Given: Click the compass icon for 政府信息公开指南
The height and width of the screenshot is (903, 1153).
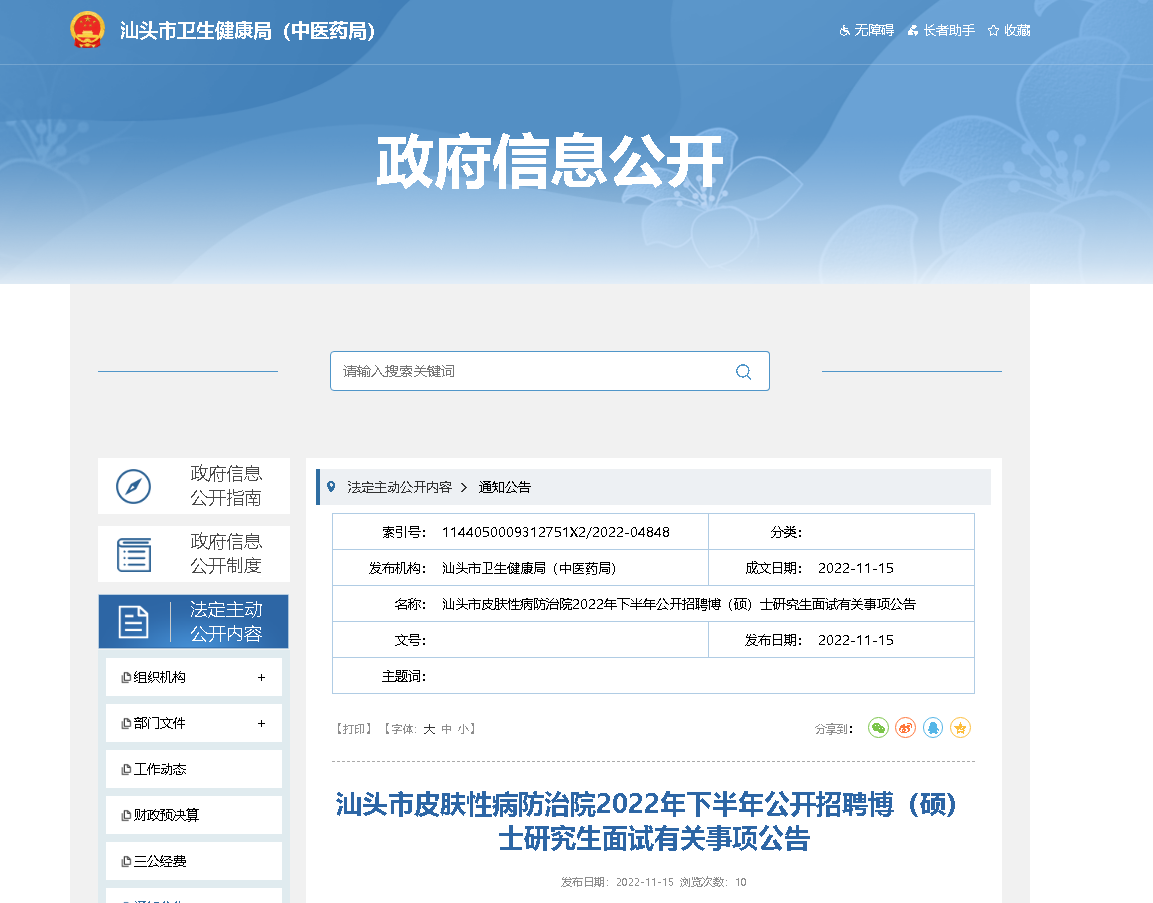Looking at the screenshot, I should click(x=133, y=486).
